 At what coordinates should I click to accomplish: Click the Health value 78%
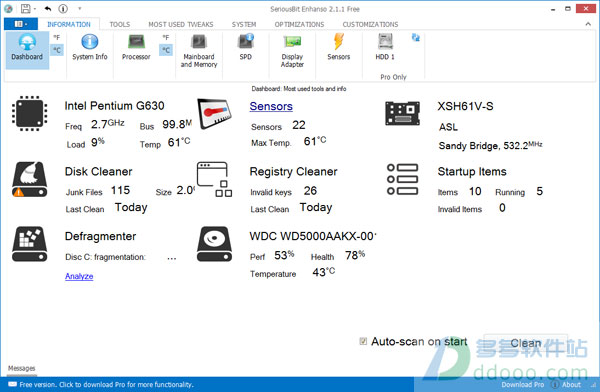point(355,255)
